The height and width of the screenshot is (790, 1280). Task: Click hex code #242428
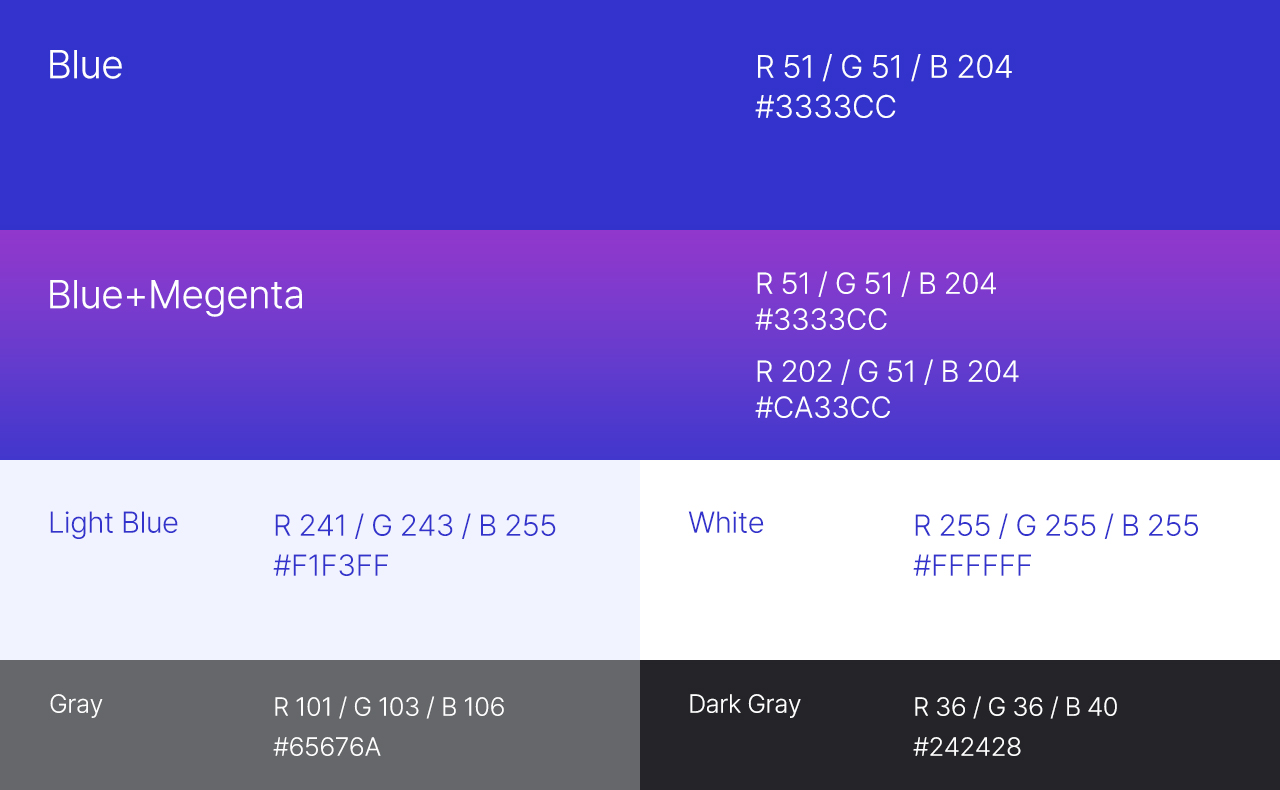(967, 747)
